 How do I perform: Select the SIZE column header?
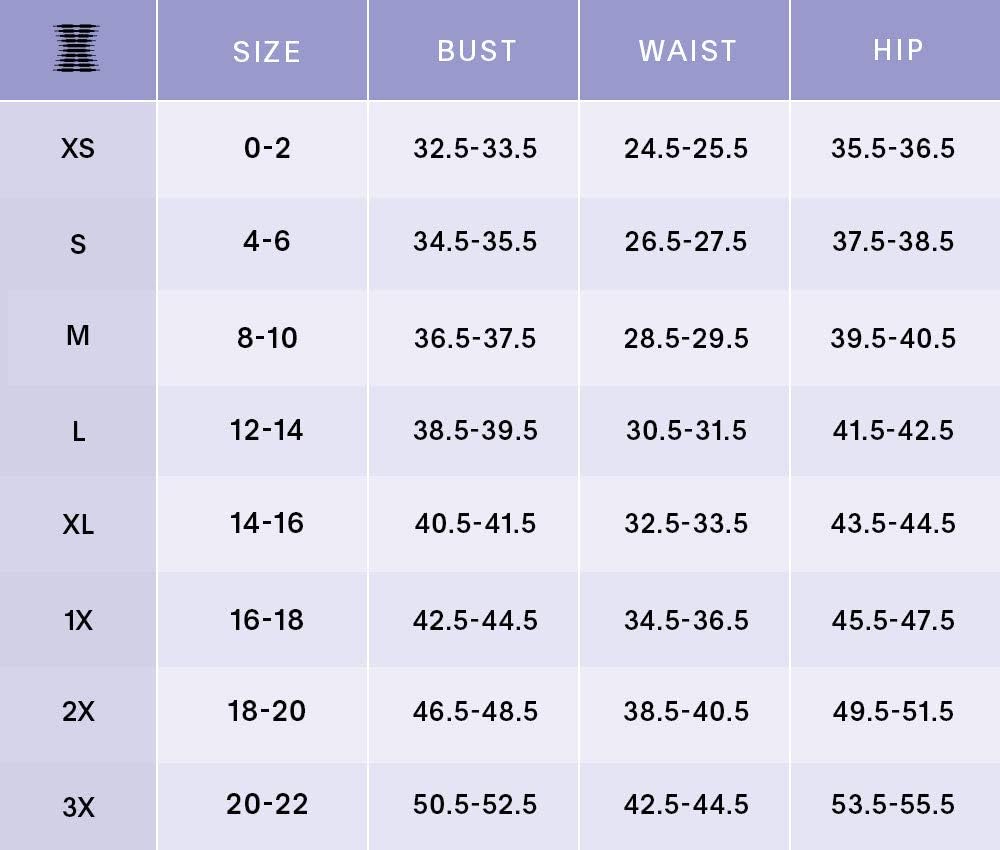[x=267, y=51]
